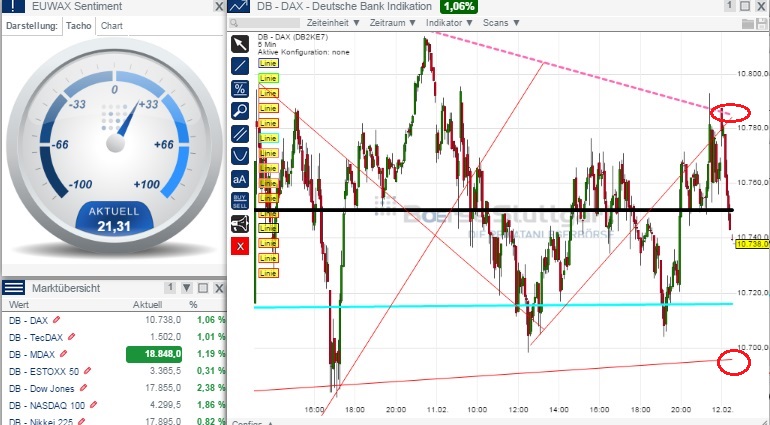The width and height of the screenshot is (770, 425).
Task: Click the pencil icon next to DB - NASDAQ 100
Action: point(93,405)
